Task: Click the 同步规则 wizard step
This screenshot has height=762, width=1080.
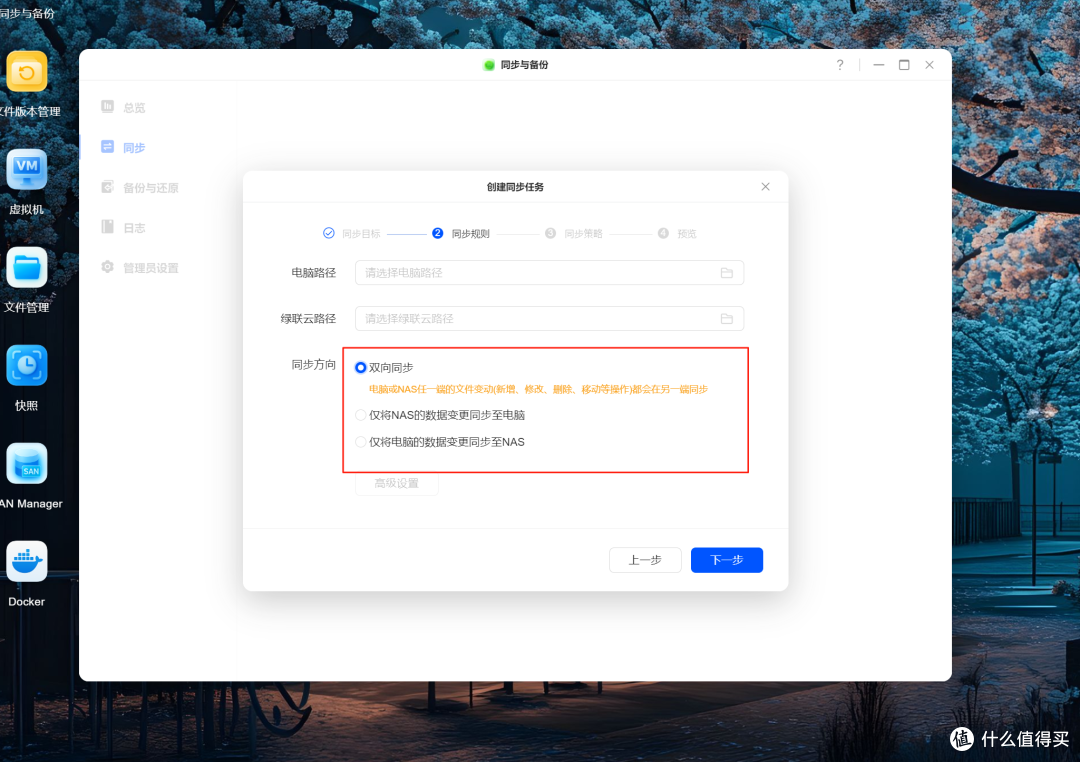Action: [461, 234]
